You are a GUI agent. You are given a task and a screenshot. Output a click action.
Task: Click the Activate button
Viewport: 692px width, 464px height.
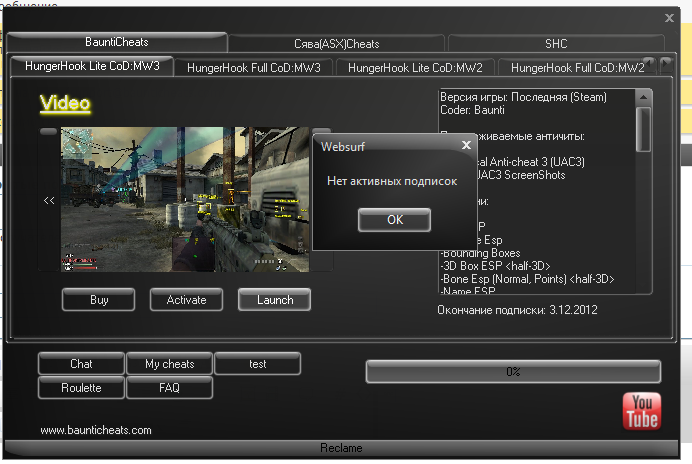coord(187,300)
